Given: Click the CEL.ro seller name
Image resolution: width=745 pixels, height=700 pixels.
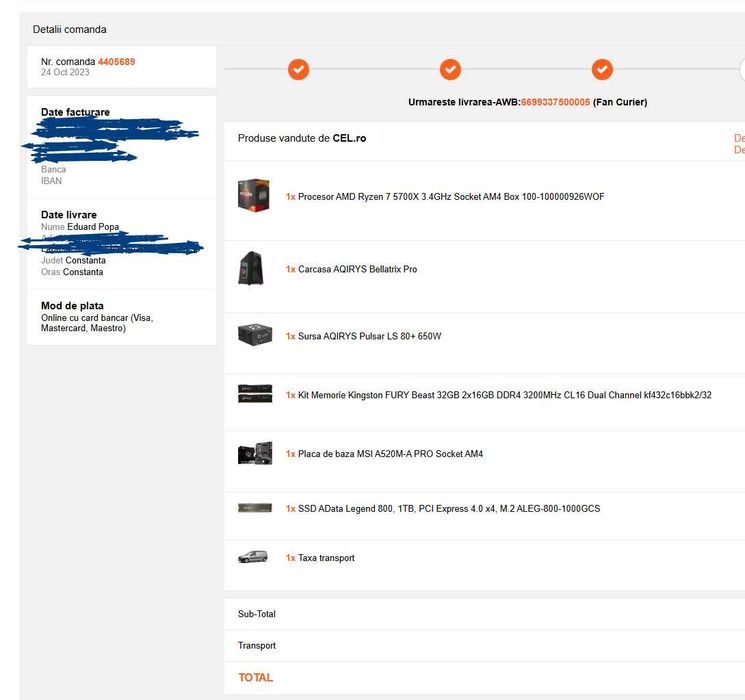Looking at the screenshot, I should tap(349, 138).
